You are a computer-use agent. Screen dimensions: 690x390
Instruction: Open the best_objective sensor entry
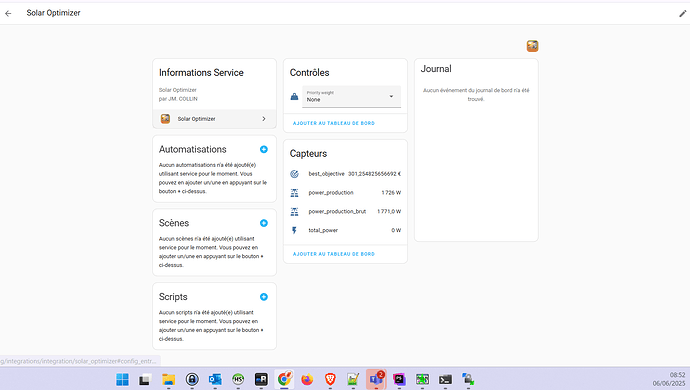tap(345, 174)
